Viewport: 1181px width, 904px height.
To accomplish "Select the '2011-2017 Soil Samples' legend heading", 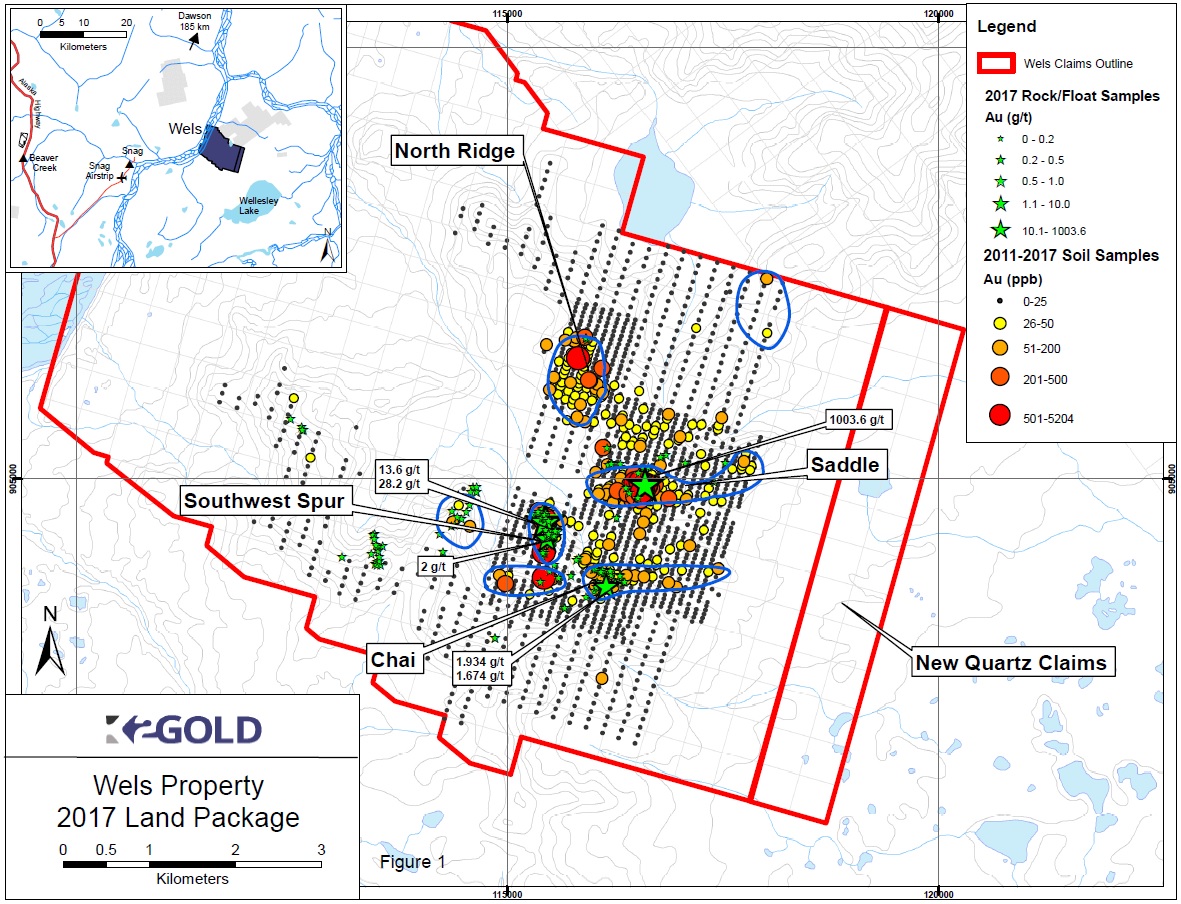I will pyautogui.click(x=1071, y=255).
